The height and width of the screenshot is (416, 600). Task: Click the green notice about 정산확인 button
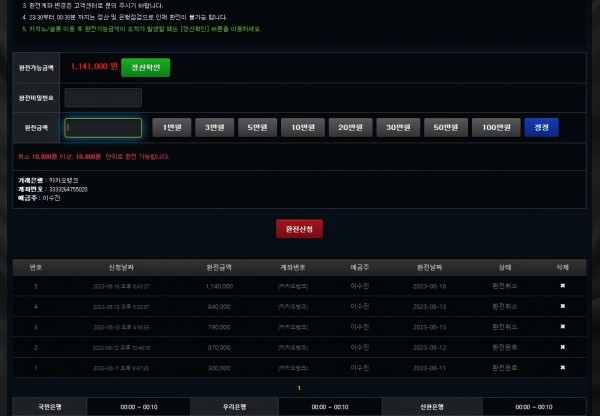(142, 29)
